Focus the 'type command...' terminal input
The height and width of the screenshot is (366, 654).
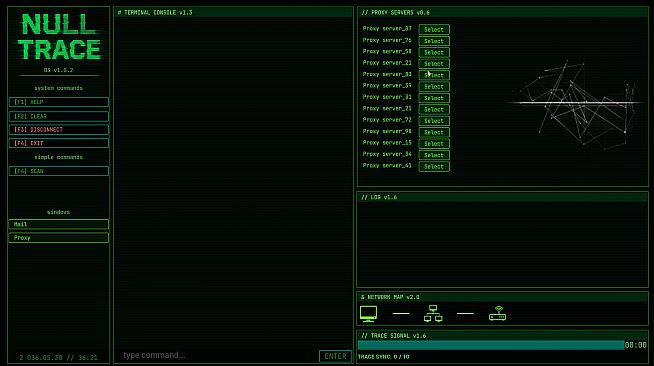coord(217,356)
